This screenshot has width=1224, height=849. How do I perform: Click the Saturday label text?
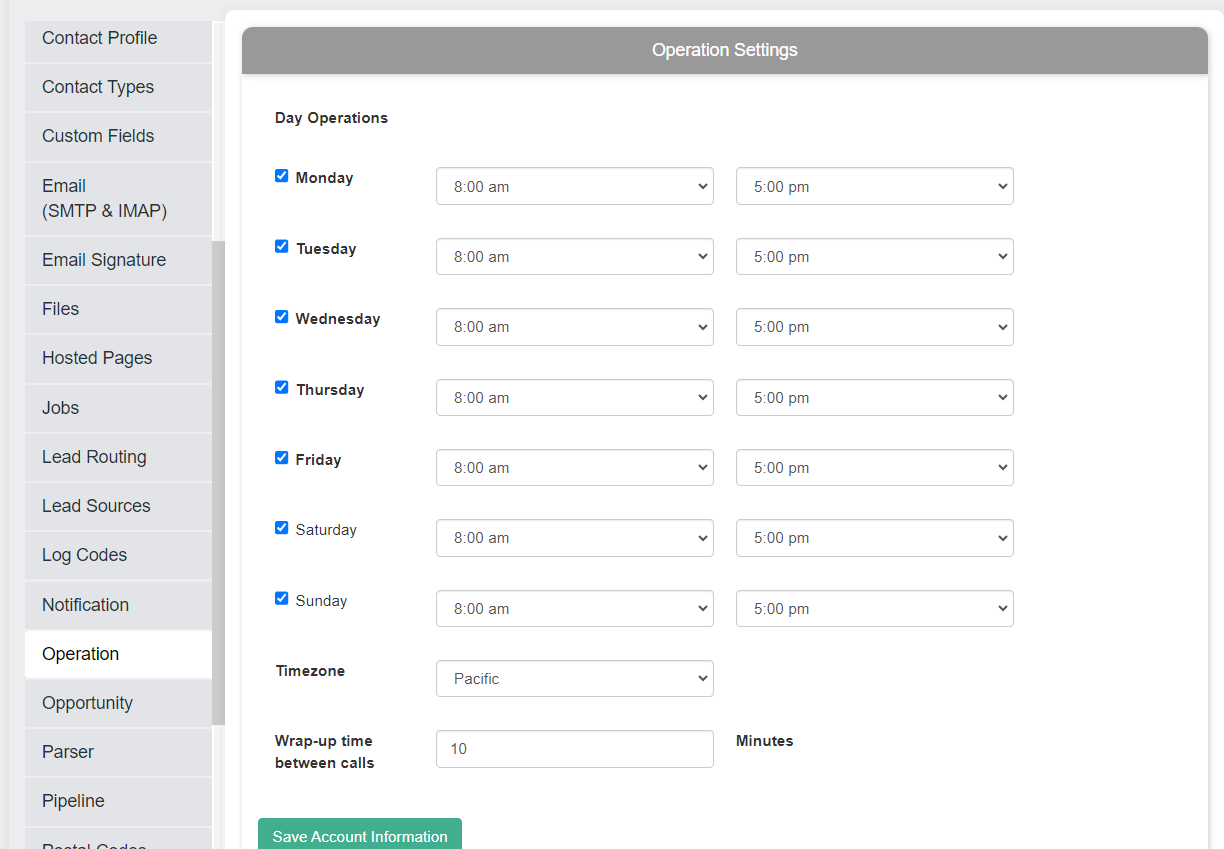pyautogui.click(x=326, y=530)
